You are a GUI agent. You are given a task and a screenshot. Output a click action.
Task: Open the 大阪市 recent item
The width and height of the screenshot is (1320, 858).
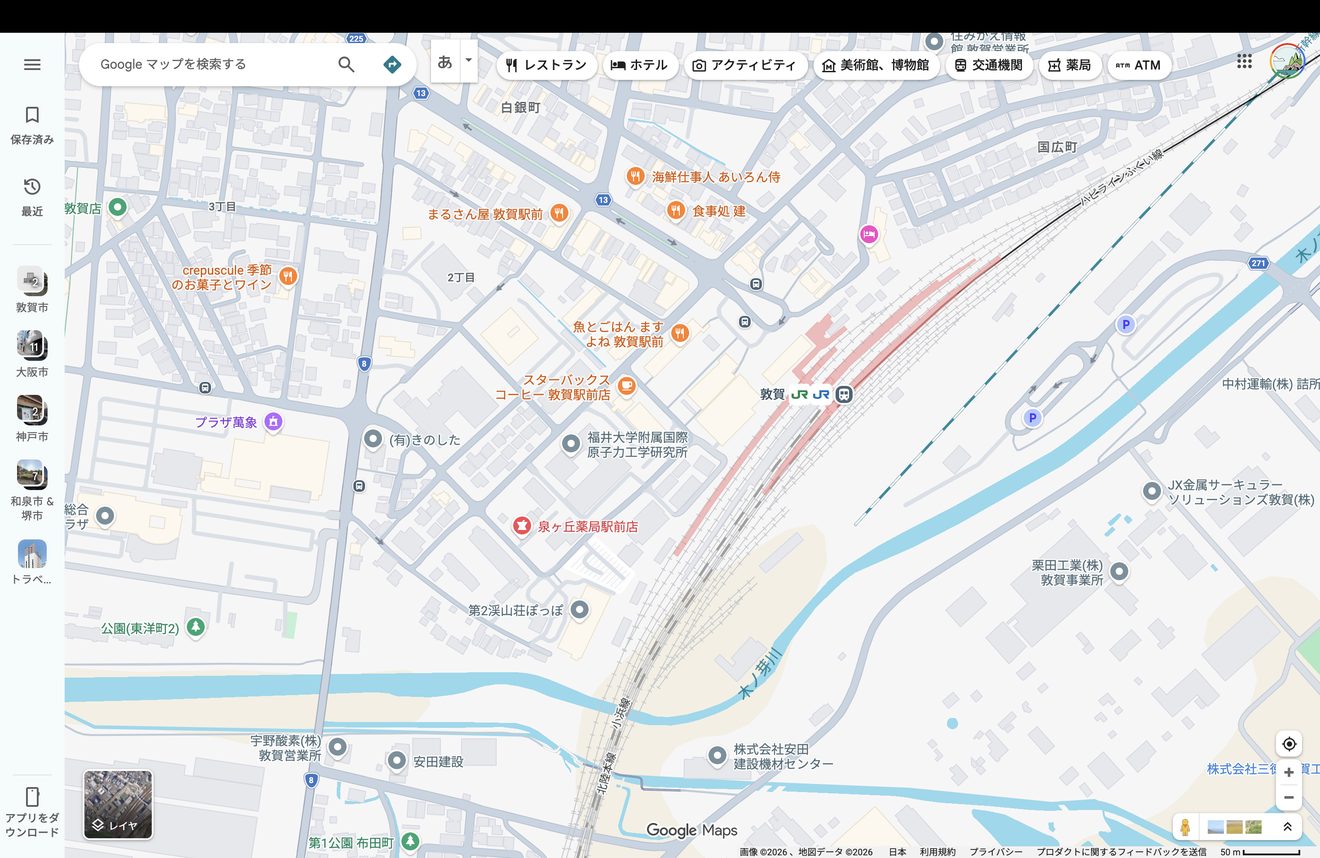pyautogui.click(x=32, y=354)
